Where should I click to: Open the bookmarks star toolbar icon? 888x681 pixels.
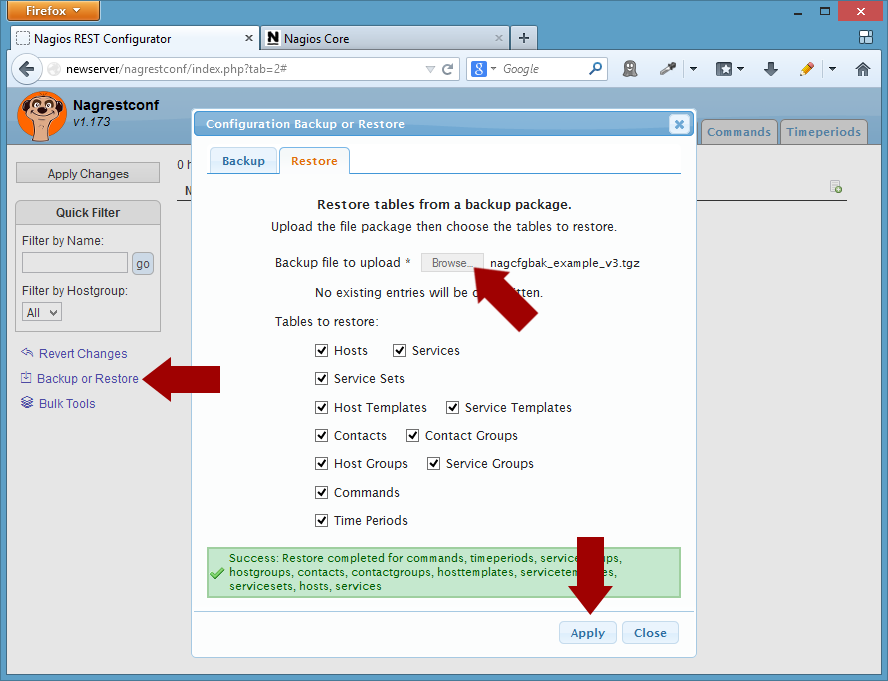(x=724, y=69)
